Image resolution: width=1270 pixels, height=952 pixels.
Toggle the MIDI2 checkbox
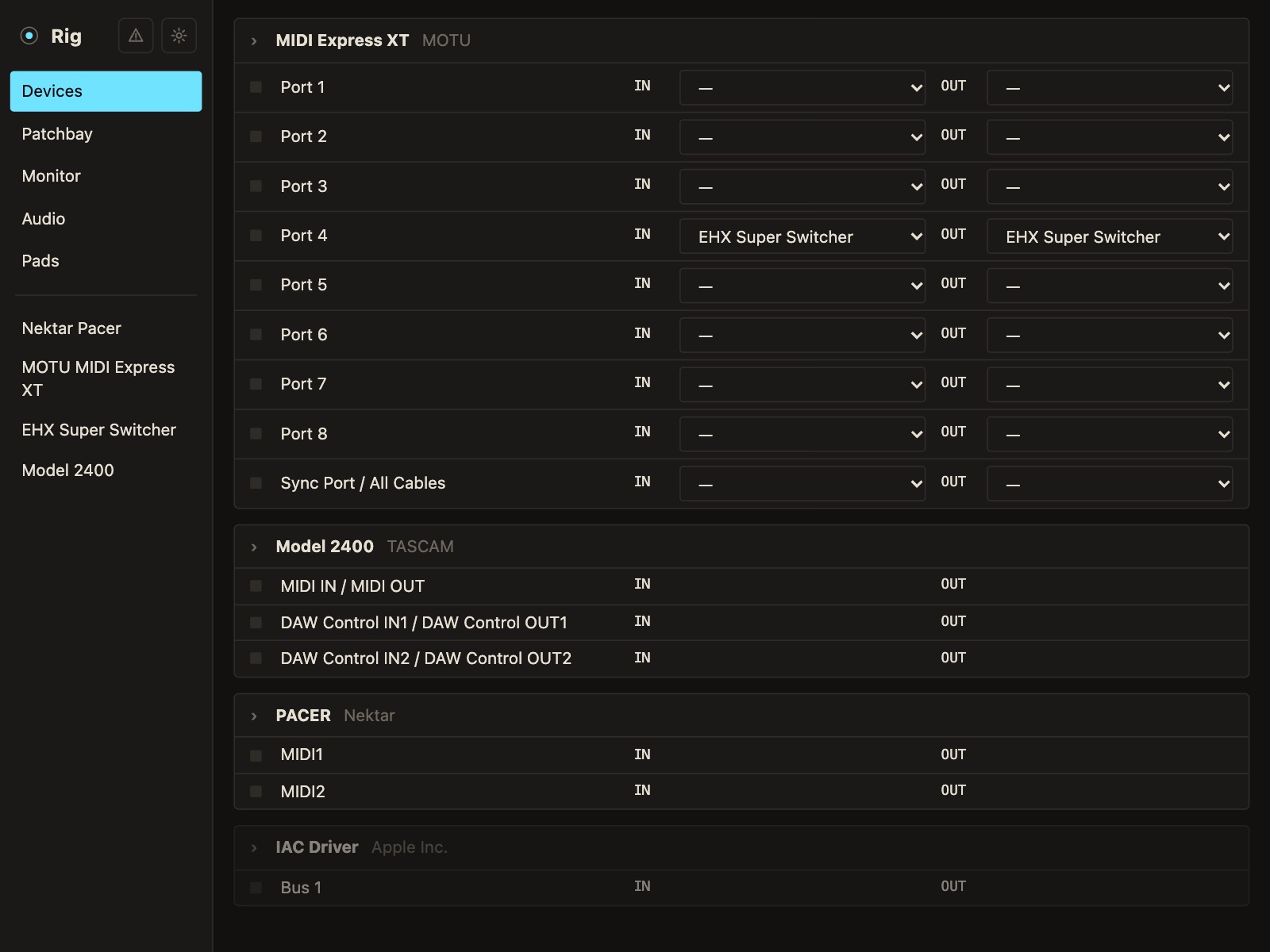(x=256, y=792)
